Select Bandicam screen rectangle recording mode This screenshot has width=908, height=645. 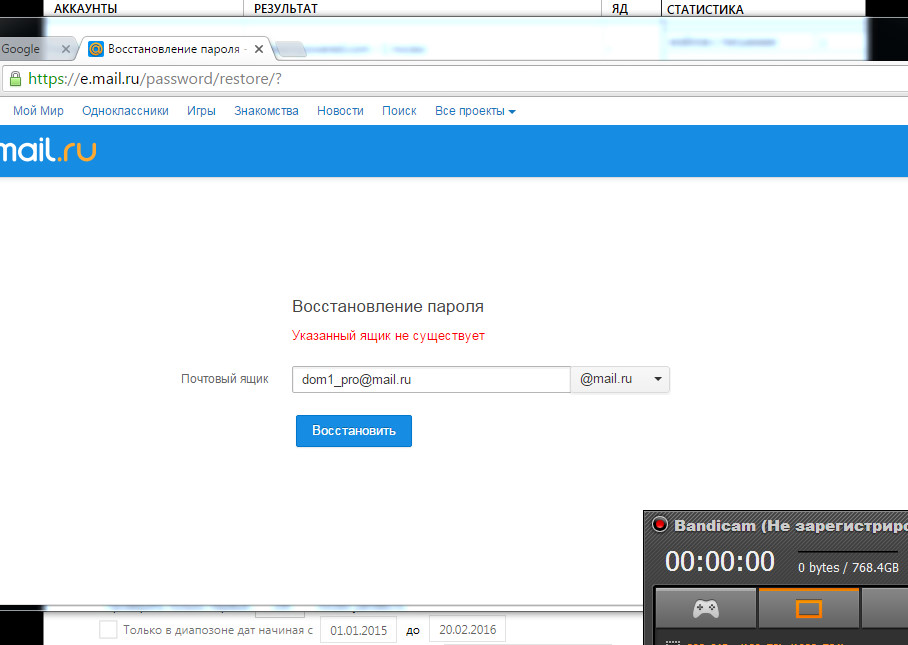809,609
